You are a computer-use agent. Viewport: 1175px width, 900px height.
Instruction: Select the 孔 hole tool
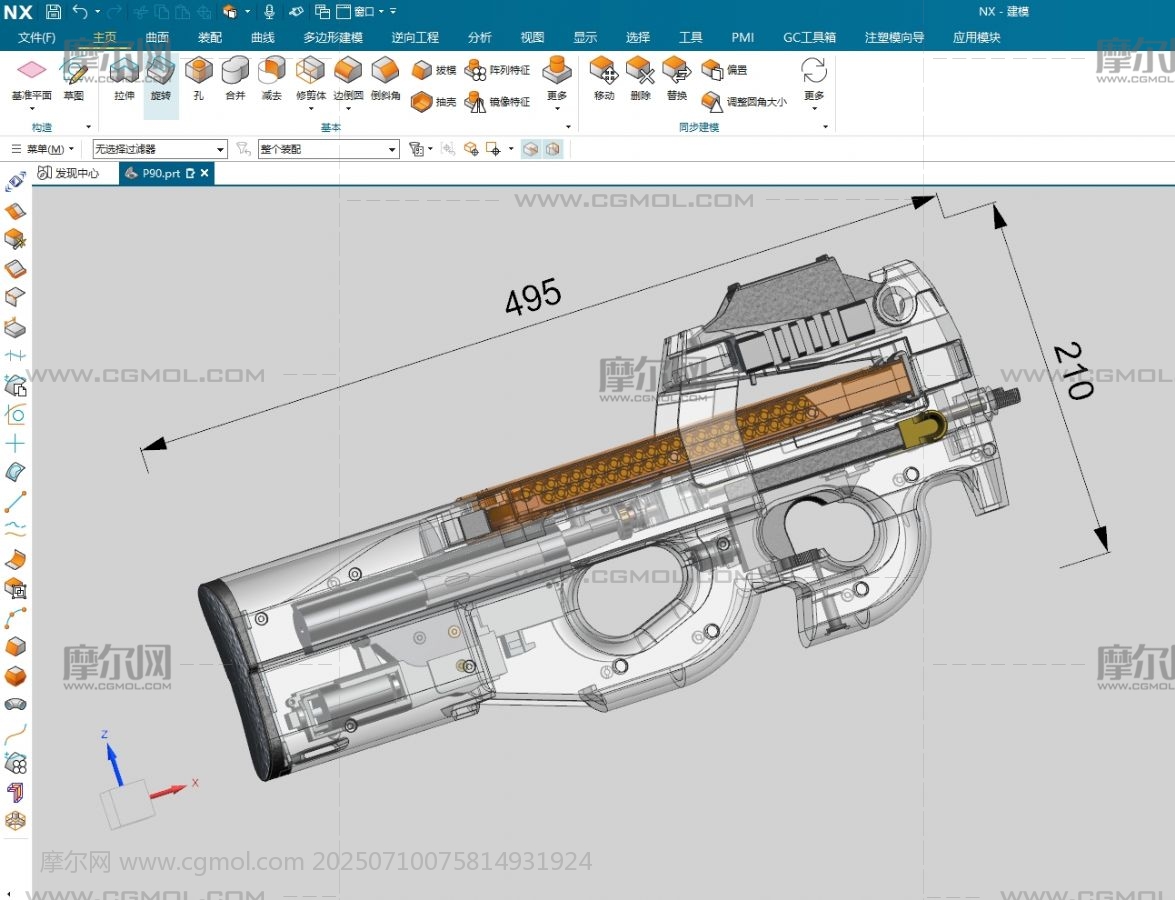point(199,80)
